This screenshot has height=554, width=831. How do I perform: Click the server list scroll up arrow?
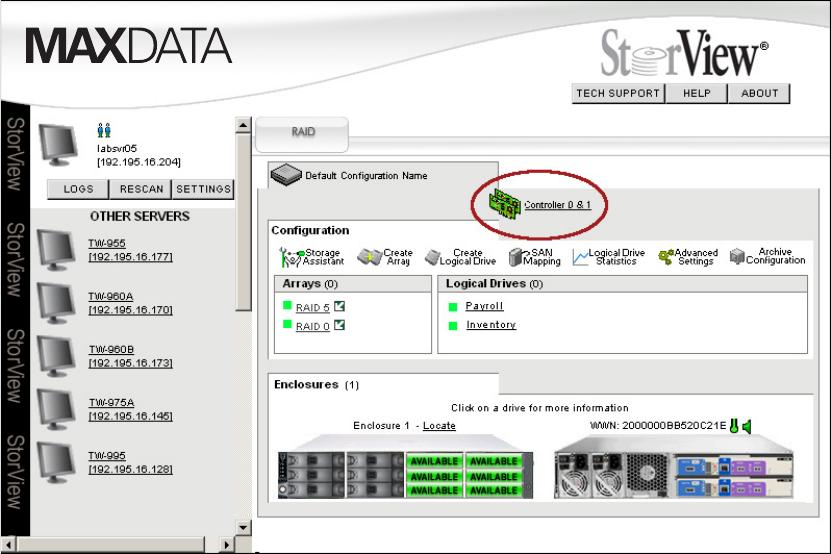click(243, 125)
